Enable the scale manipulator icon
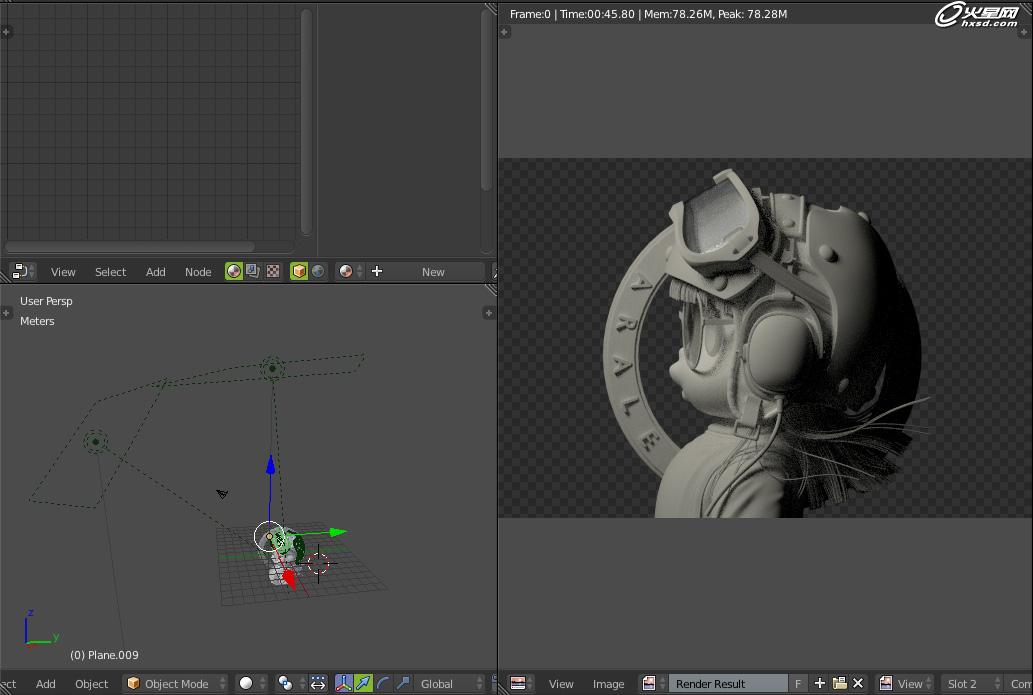 point(403,684)
